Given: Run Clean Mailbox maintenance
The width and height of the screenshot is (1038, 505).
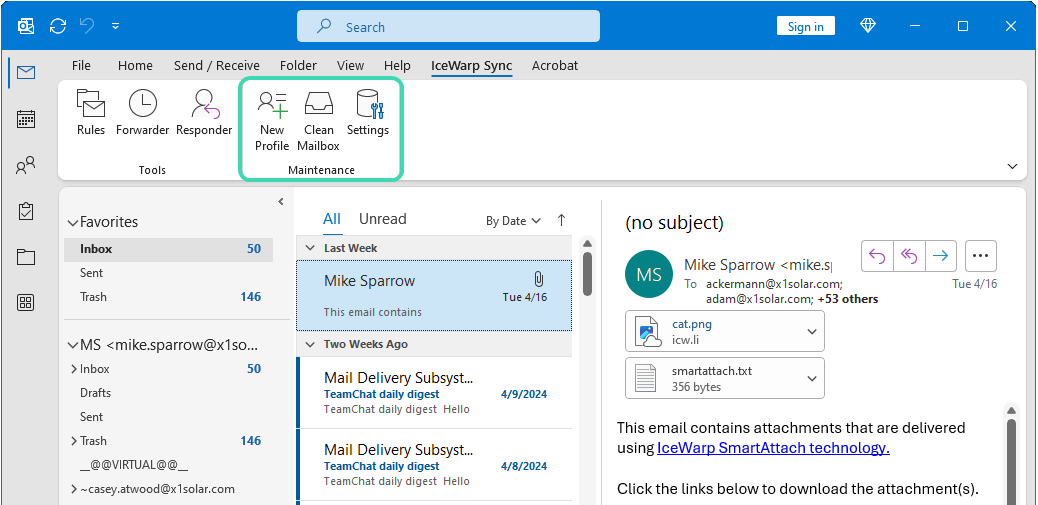Looking at the screenshot, I should pyautogui.click(x=318, y=120).
